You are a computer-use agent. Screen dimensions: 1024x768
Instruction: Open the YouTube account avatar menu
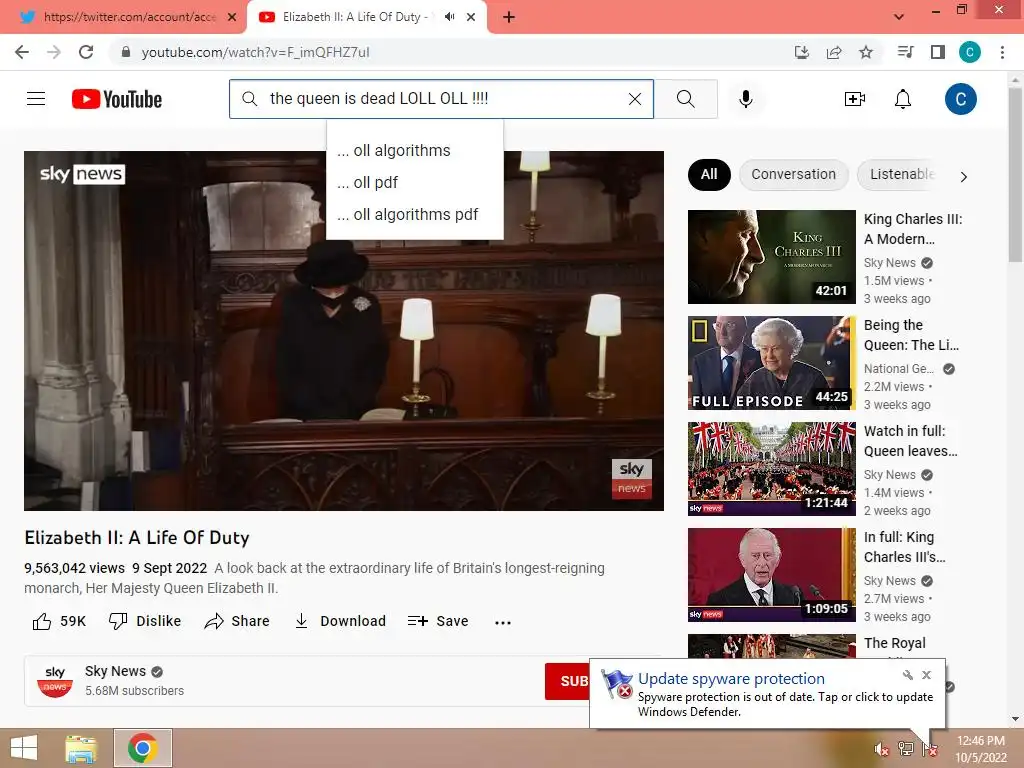tap(961, 99)
